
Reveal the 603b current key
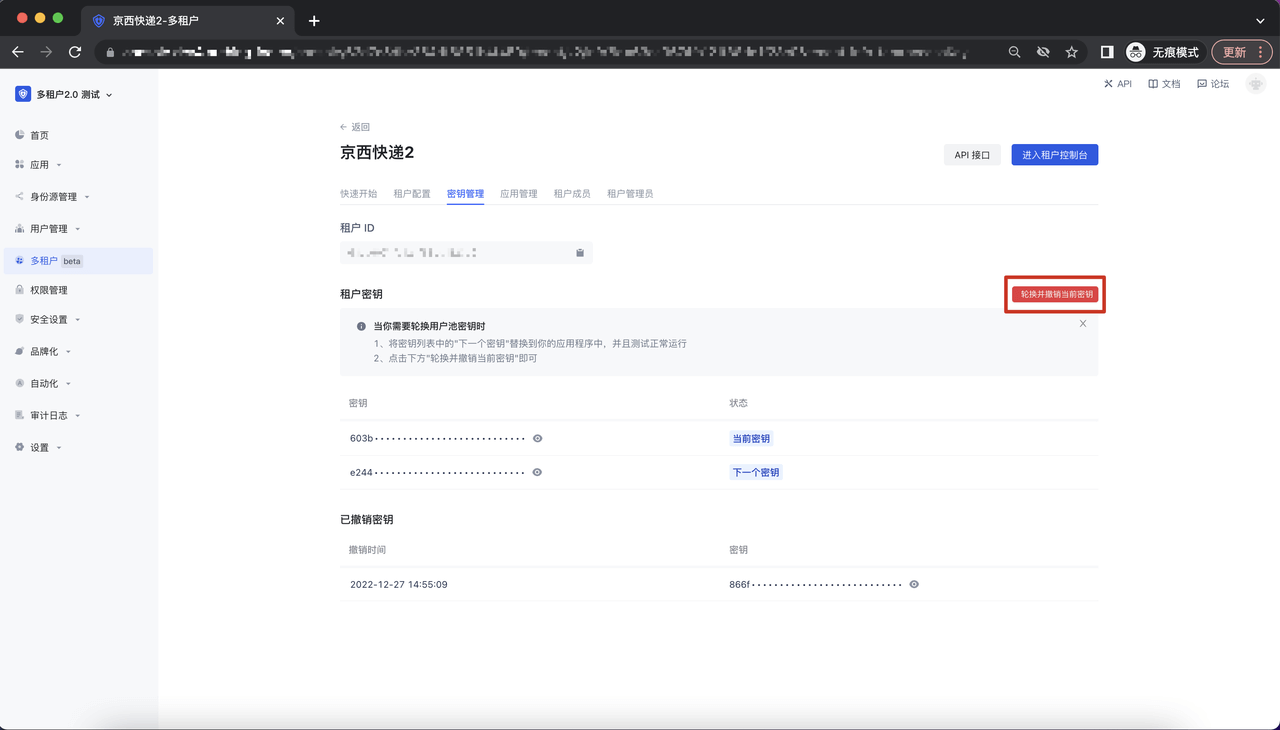tap(538, 439)
